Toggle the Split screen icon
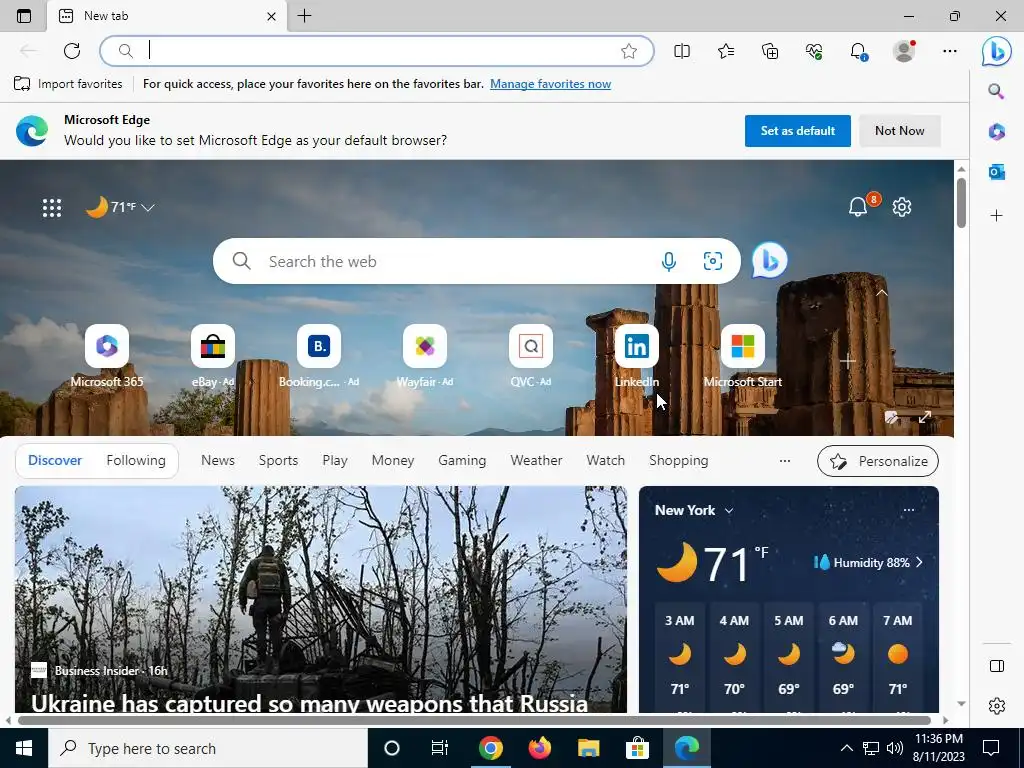 (x=682, y=51)
